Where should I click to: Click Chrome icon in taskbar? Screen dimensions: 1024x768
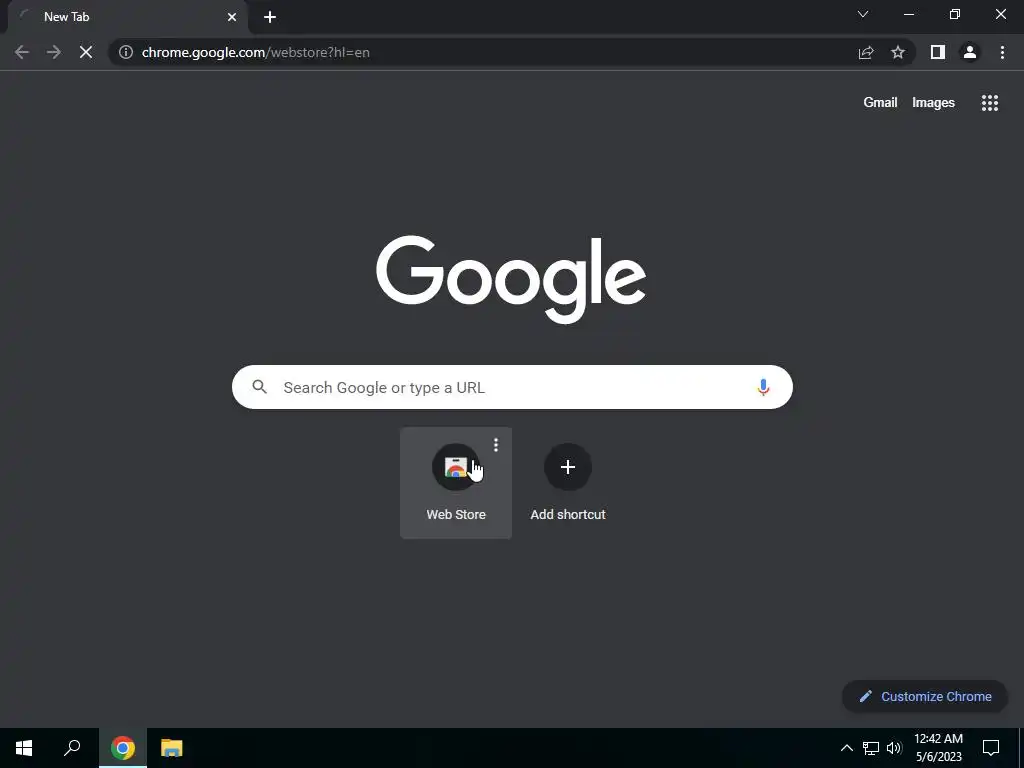coord(123,748)
